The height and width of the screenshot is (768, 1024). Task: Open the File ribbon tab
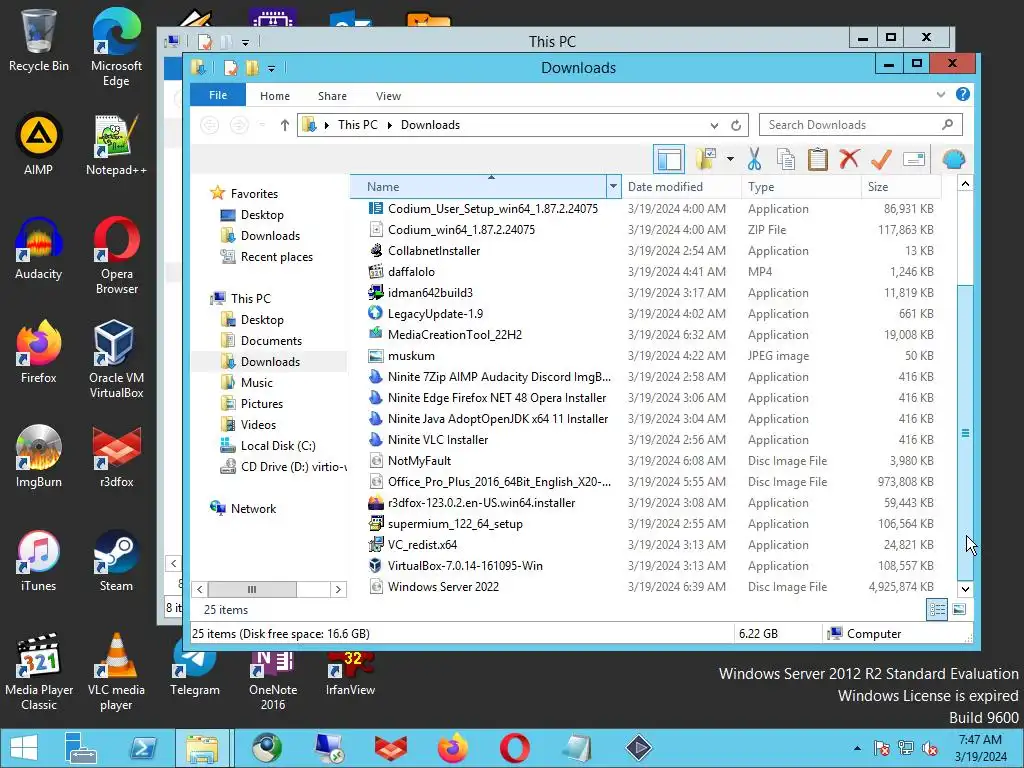click(218, 95)
